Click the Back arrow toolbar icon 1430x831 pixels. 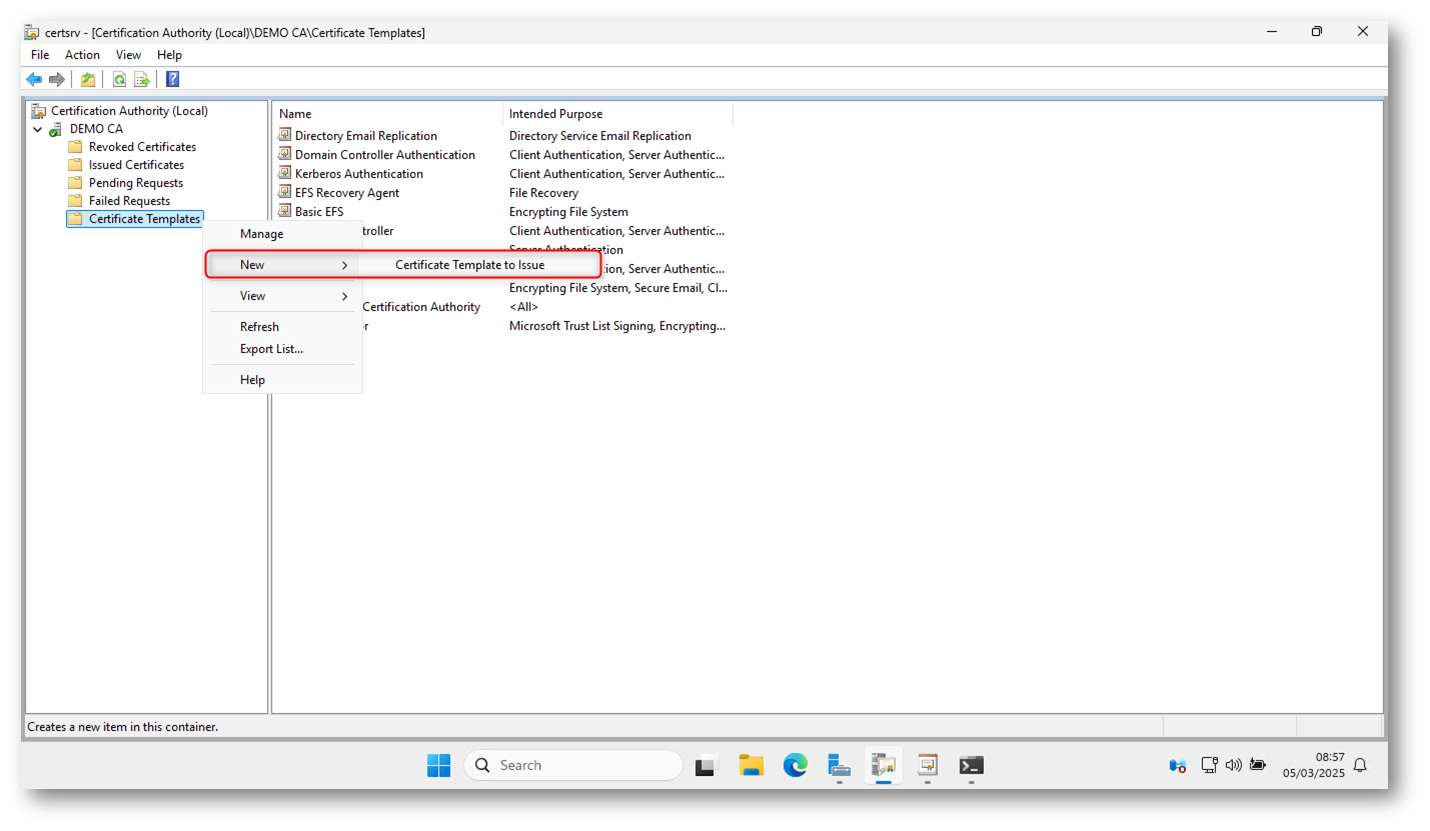(x=34, y=79)
